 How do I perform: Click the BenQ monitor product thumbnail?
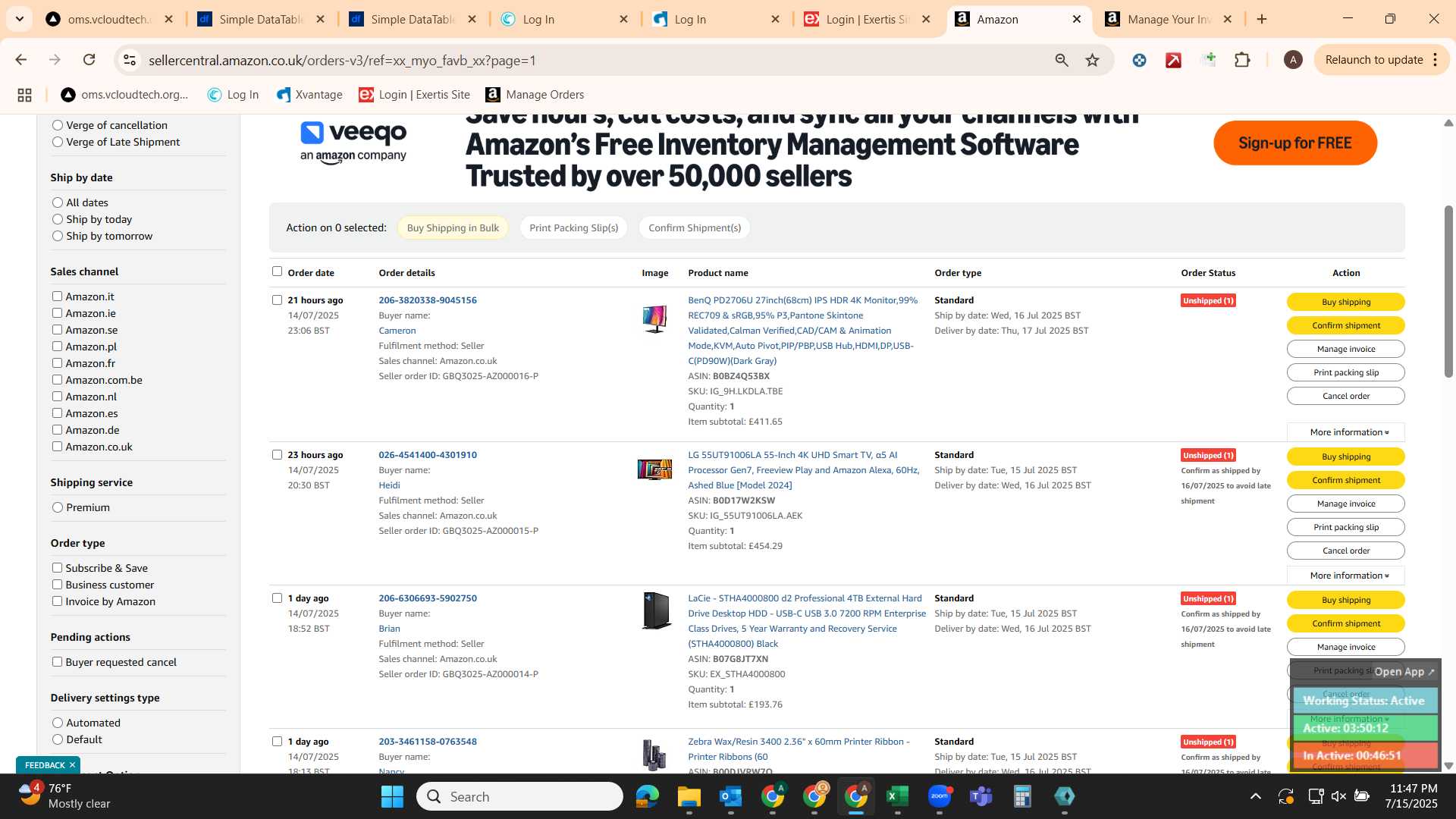[654, 318]
